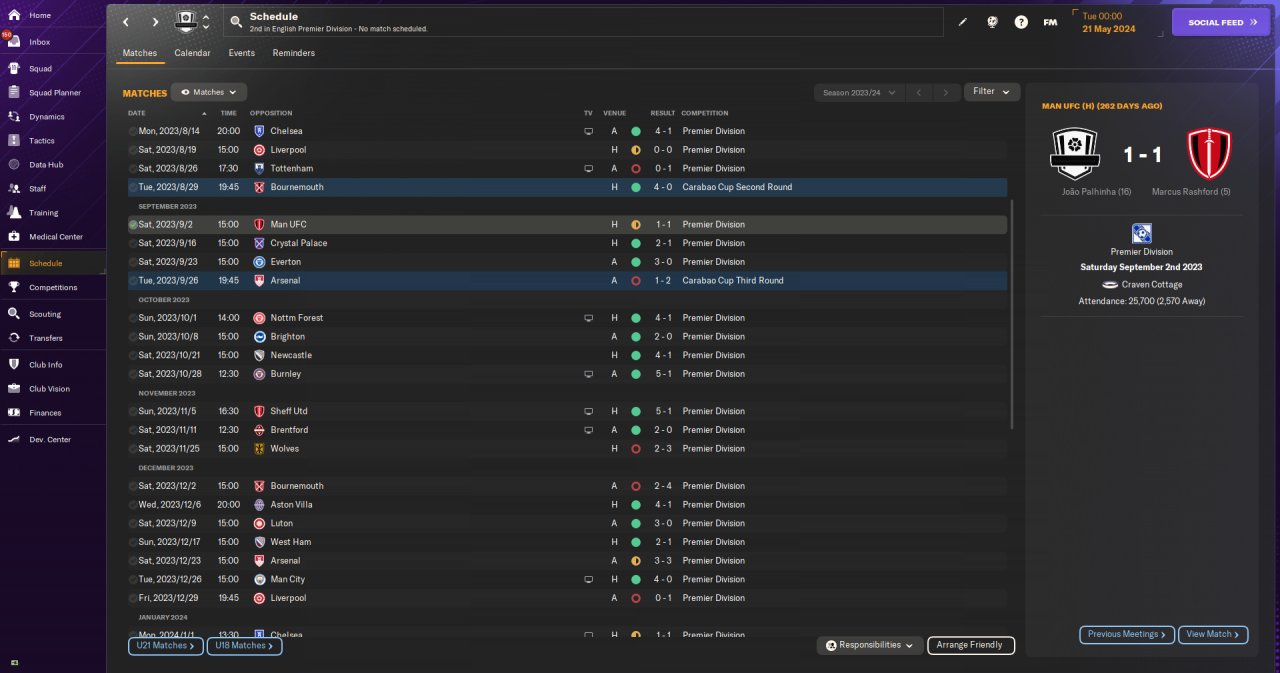Click the View Match button

click(1214, 634)
